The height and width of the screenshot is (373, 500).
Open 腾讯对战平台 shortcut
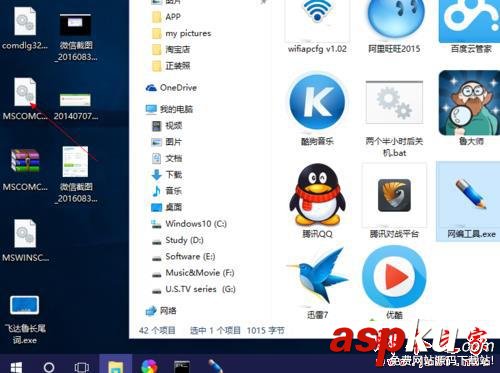click(x=394, y=201)
